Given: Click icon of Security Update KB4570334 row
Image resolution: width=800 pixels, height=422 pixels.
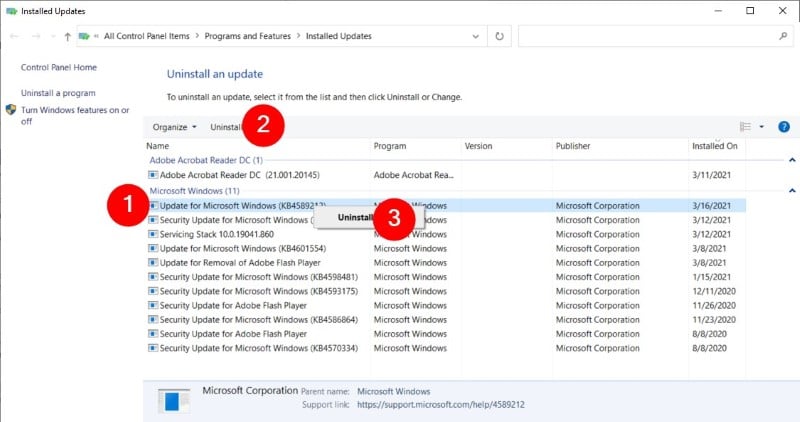Looking at the screenshot, I should click(153, 349).
